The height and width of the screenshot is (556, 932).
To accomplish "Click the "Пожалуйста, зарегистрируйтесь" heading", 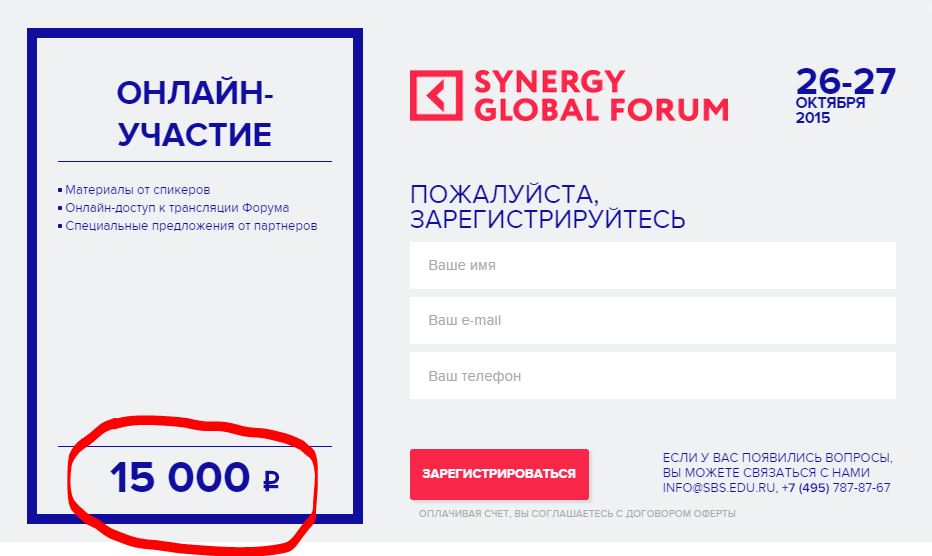I will 548,206.
